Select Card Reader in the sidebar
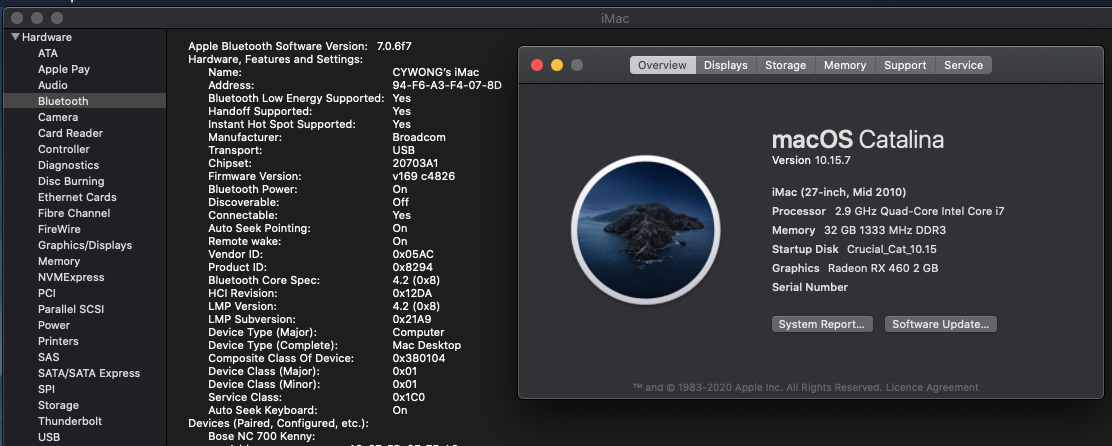 tap(70, 133)
